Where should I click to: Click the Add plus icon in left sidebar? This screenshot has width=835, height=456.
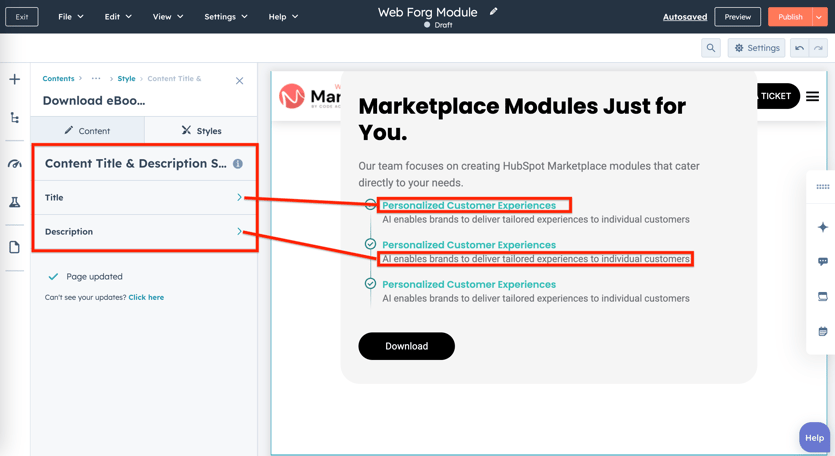tap(15, 79)
